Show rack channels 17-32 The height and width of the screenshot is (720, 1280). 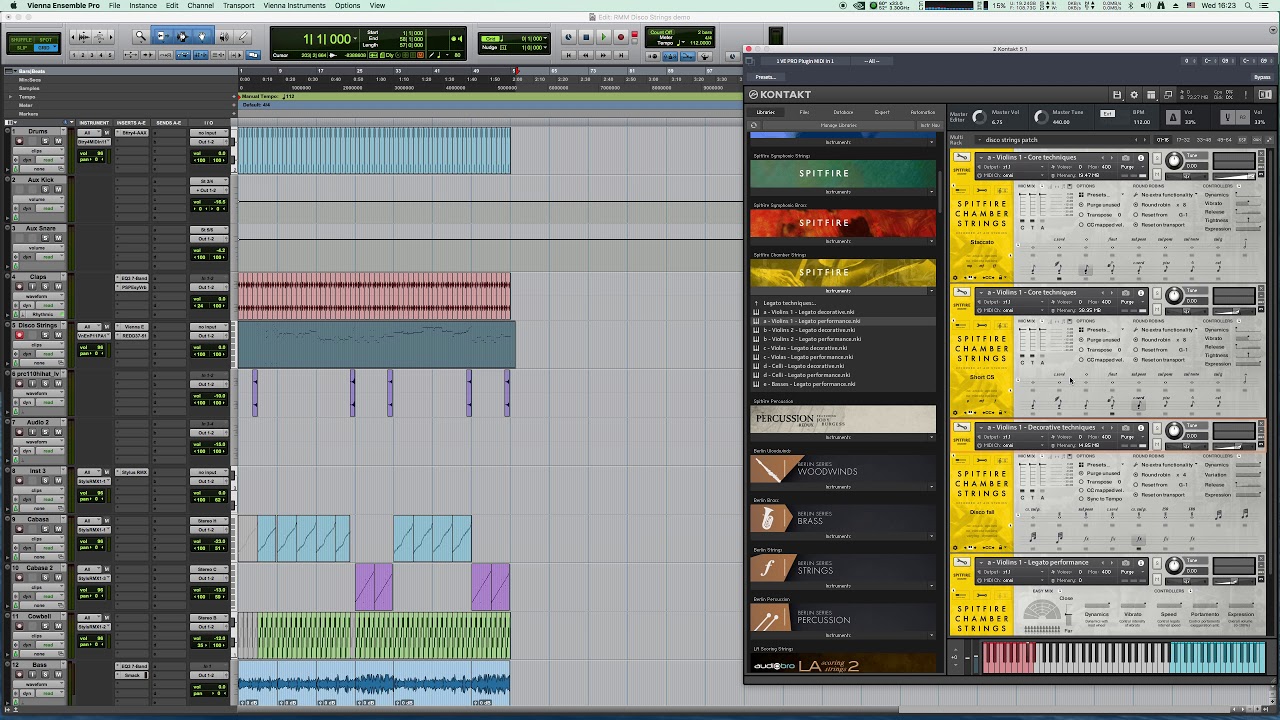(1183, 140)
